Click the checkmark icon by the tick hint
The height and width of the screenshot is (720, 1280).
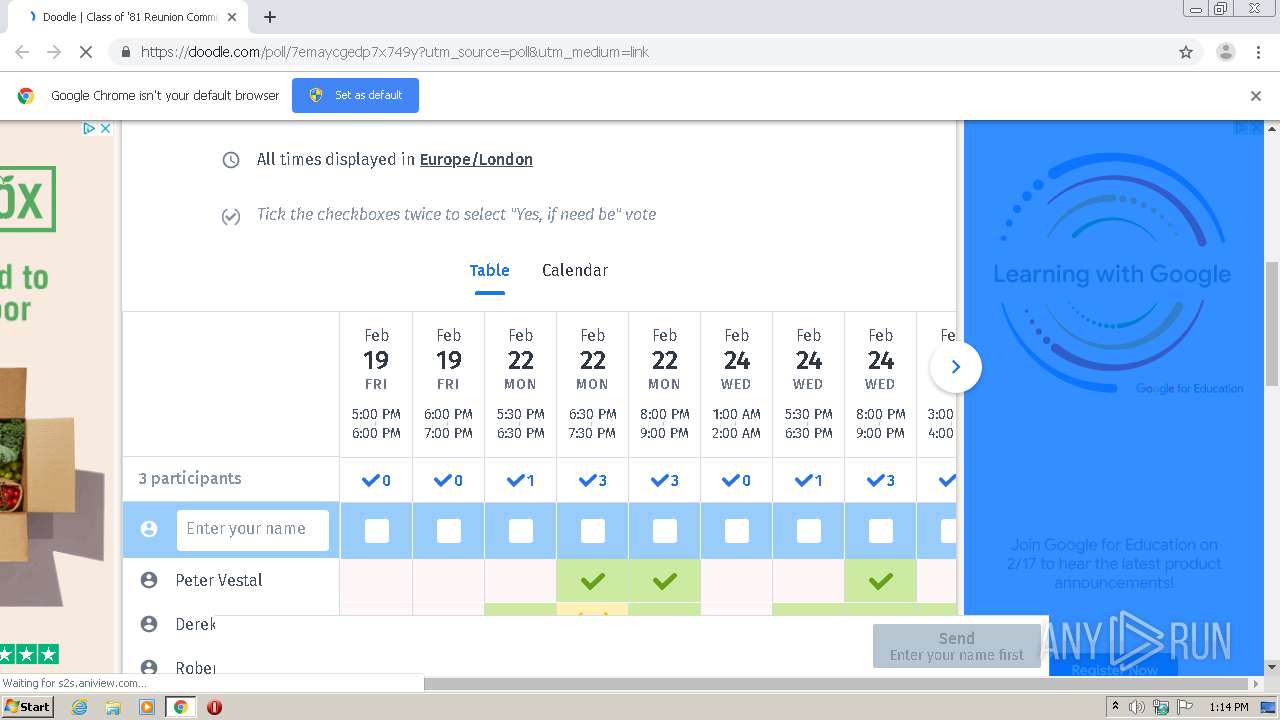[x=231, y=216]
